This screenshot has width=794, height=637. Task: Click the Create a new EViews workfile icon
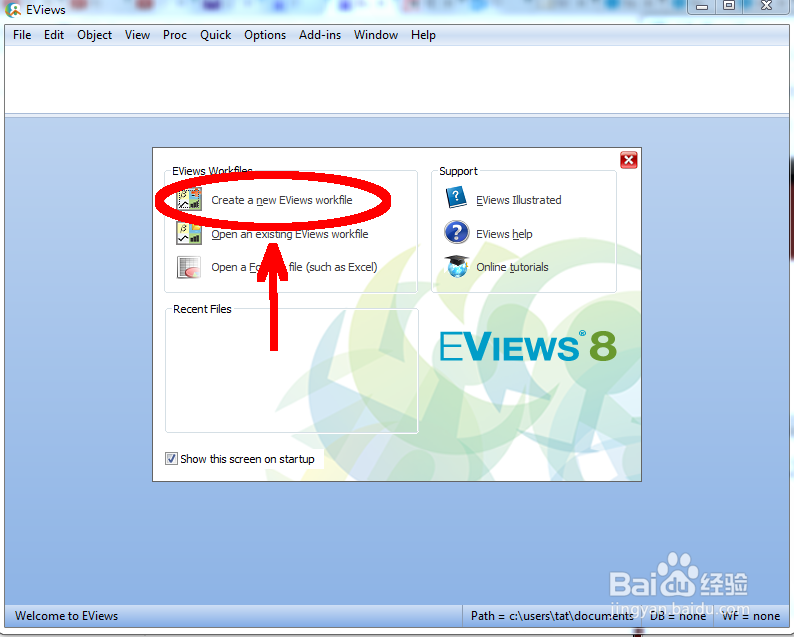189,199
